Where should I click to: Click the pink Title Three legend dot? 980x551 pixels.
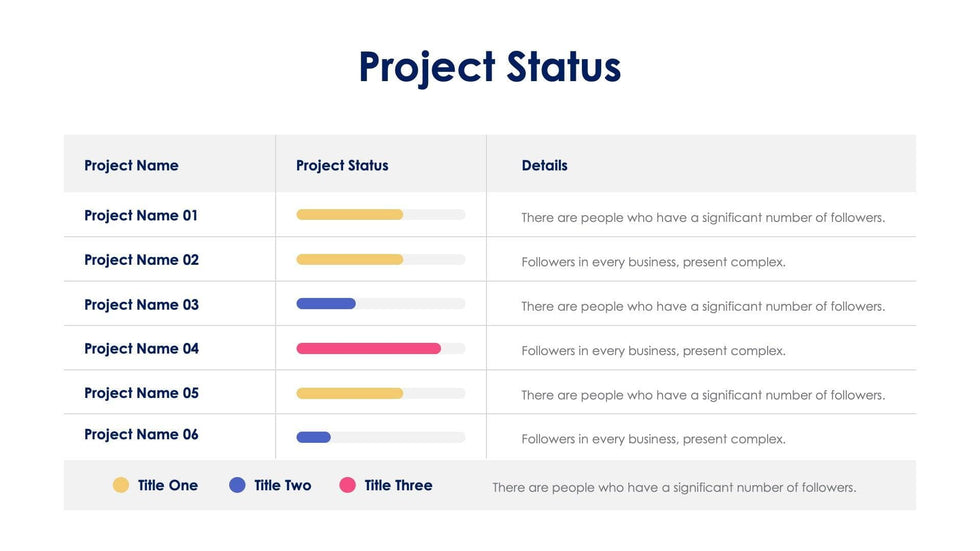tap(347, 485)
